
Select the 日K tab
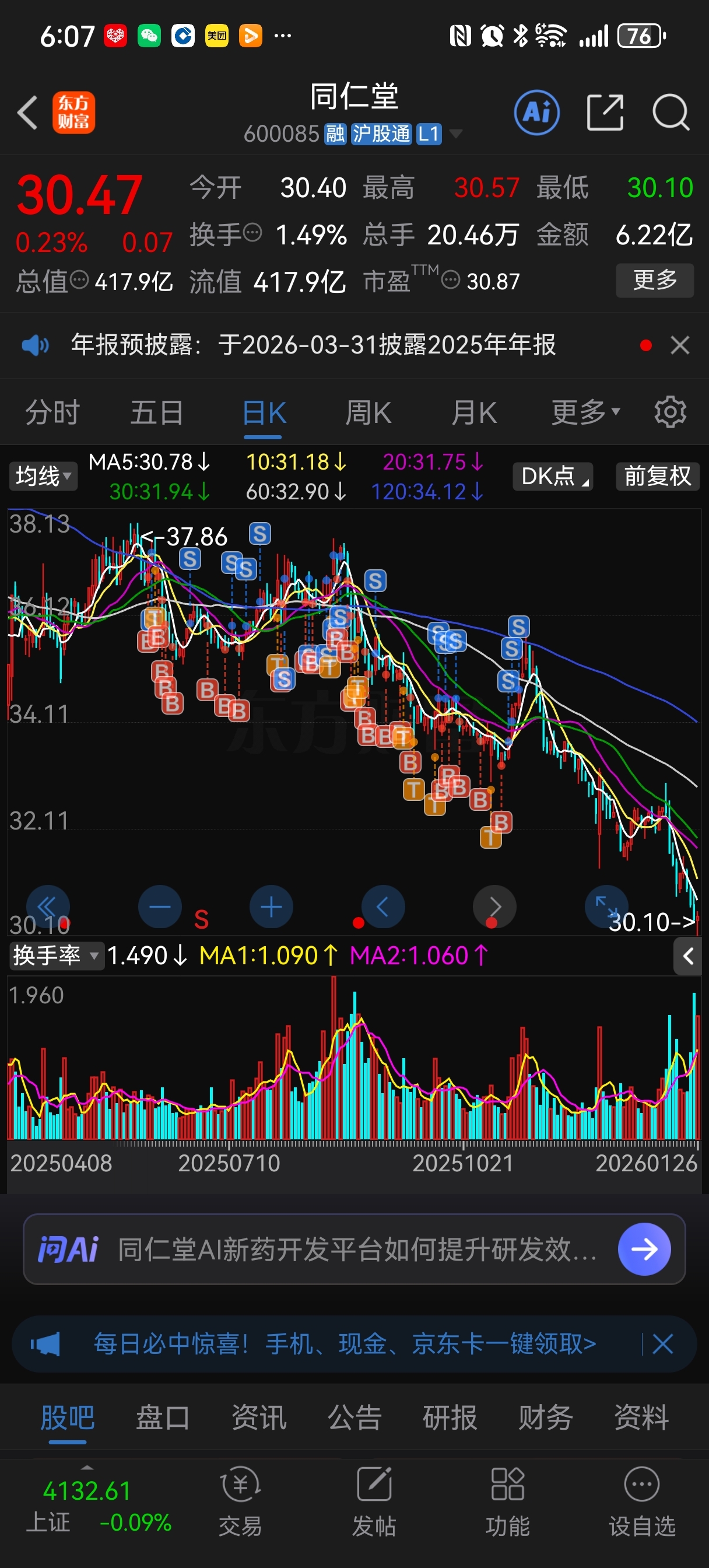264,412
